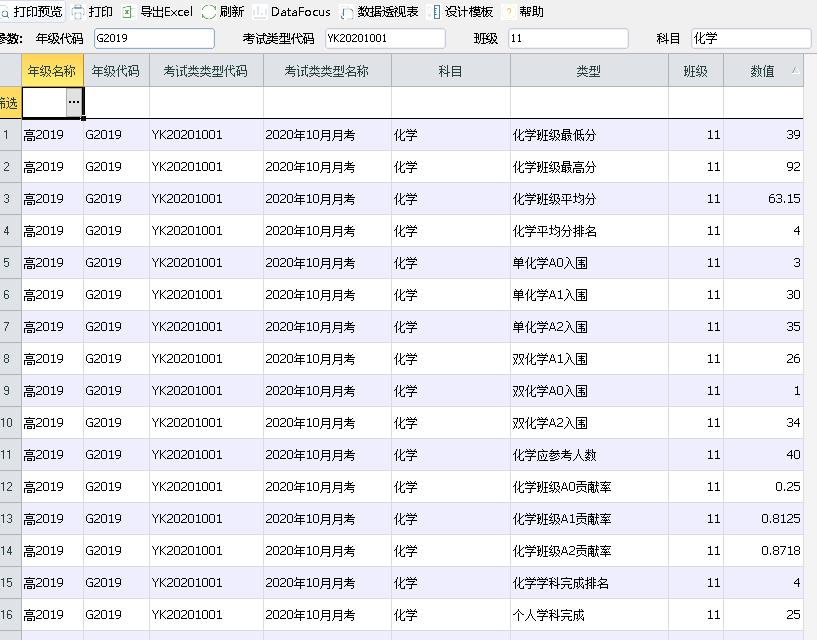
Task: Click the help question mark icon
Action: click(508, 12)
